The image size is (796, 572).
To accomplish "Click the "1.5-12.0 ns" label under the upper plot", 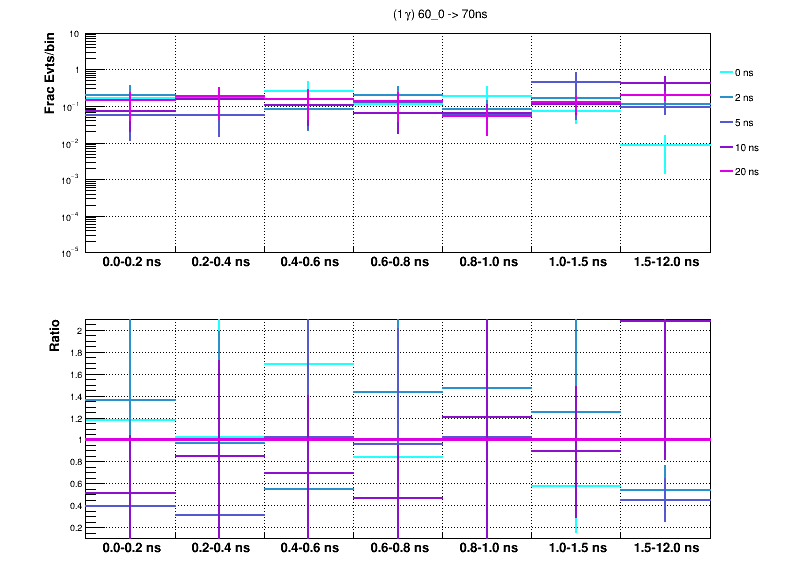I will point(665,263).
